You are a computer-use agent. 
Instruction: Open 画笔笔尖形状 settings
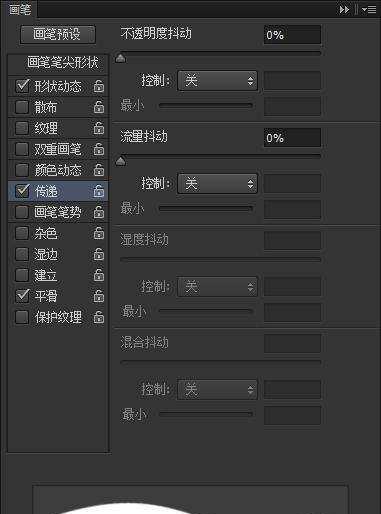click(x=63, y=62)
